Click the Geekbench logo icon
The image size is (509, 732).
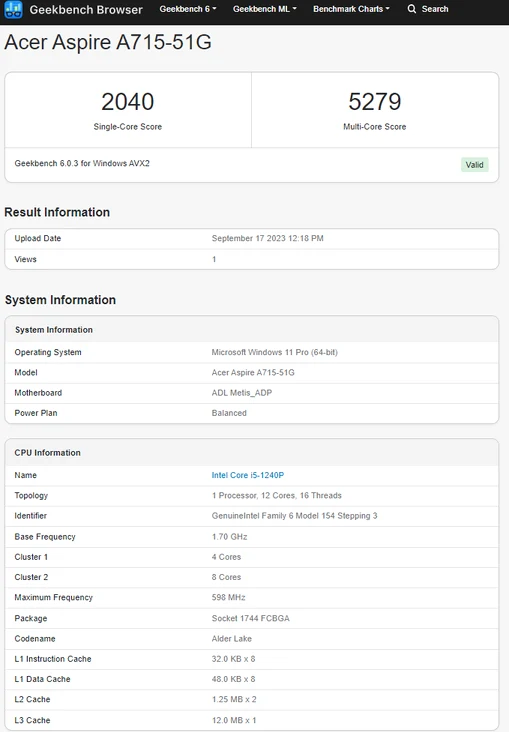13,9
